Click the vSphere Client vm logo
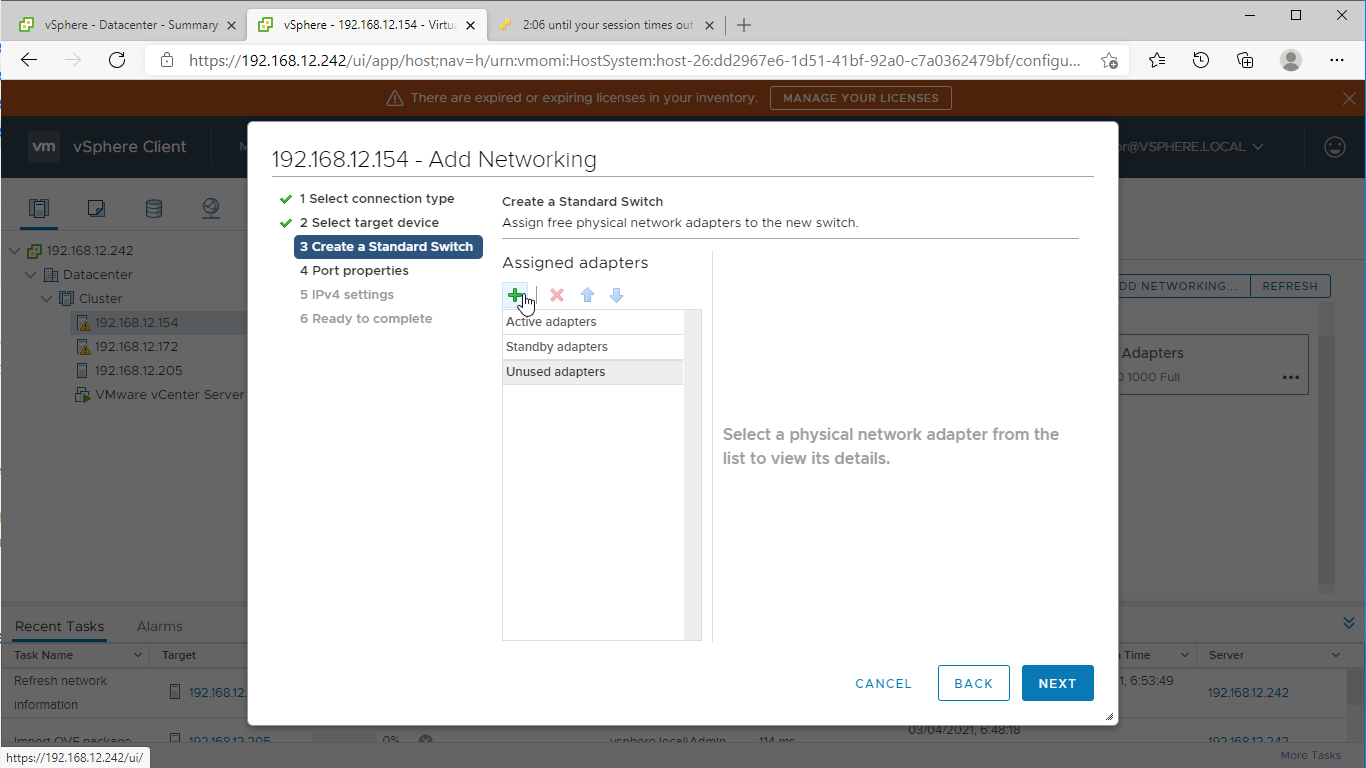 point(44,147)
